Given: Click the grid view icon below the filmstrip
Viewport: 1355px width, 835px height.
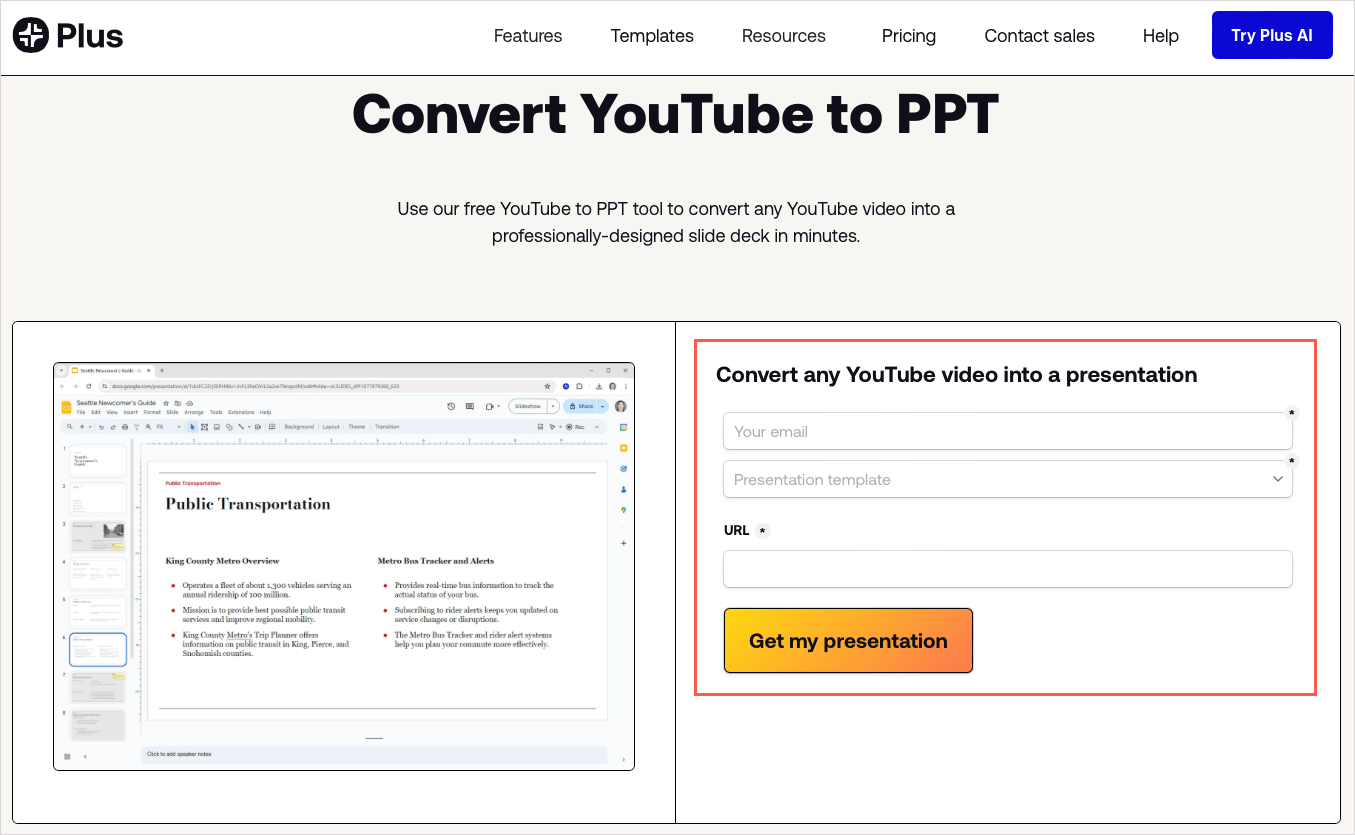Looking at the screenshot, I should click(x=67, y=757).
